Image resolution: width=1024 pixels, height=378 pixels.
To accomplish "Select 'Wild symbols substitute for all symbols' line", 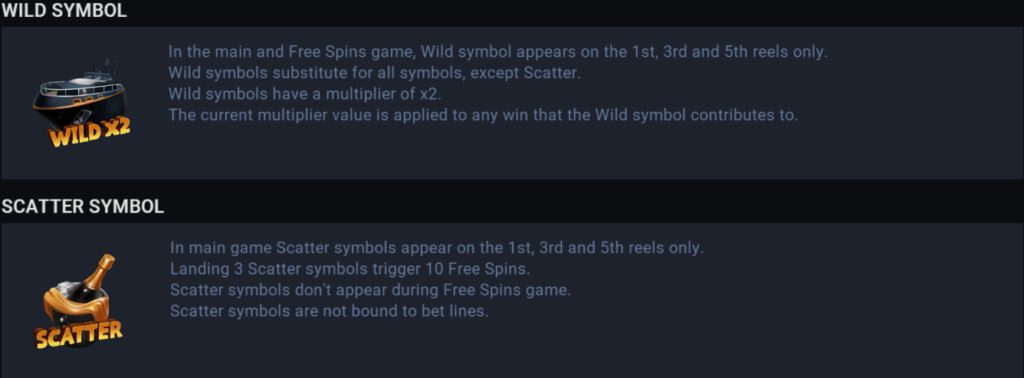I will coord(374,73).
